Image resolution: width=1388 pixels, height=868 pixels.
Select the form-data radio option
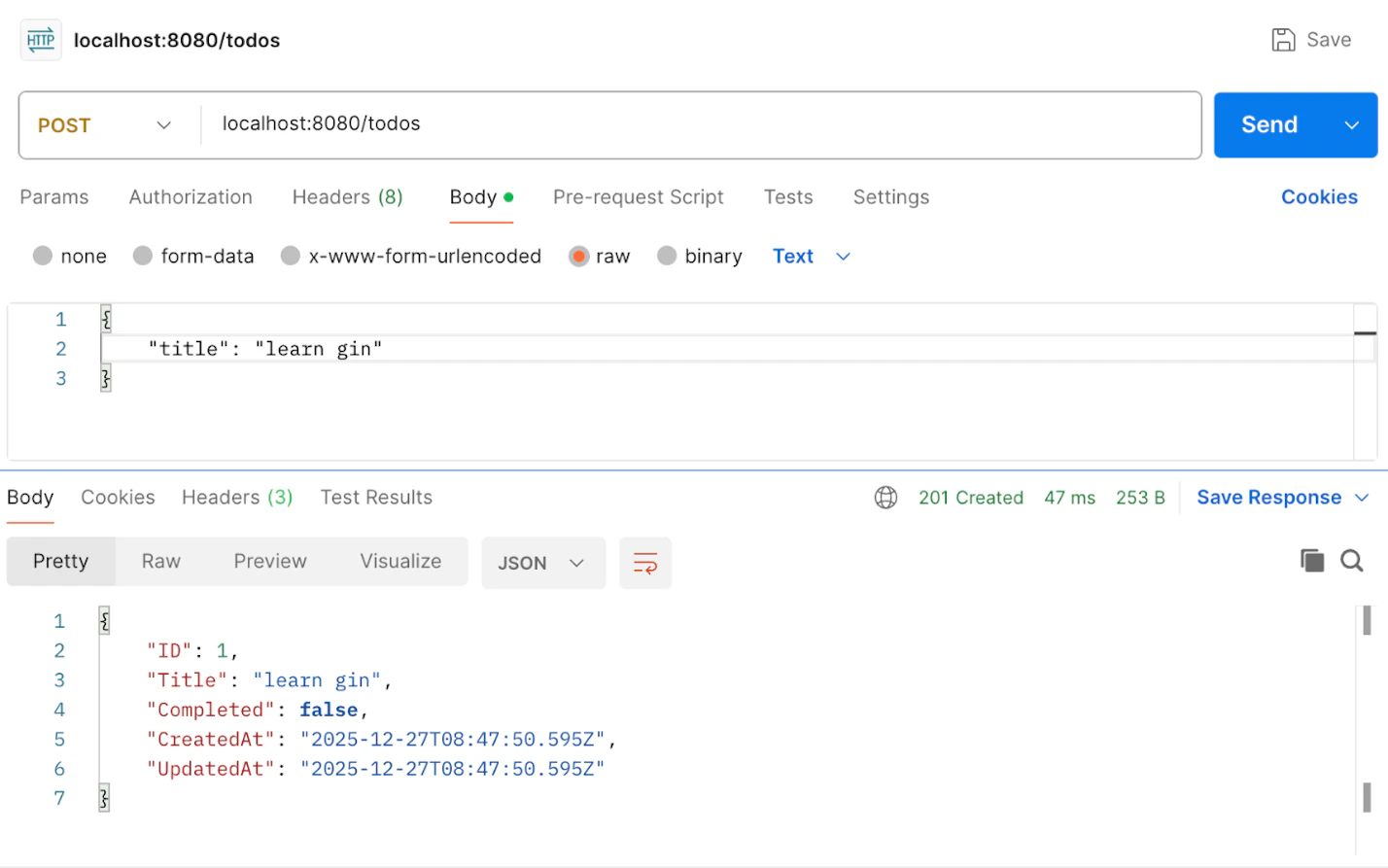click(143, 256)
